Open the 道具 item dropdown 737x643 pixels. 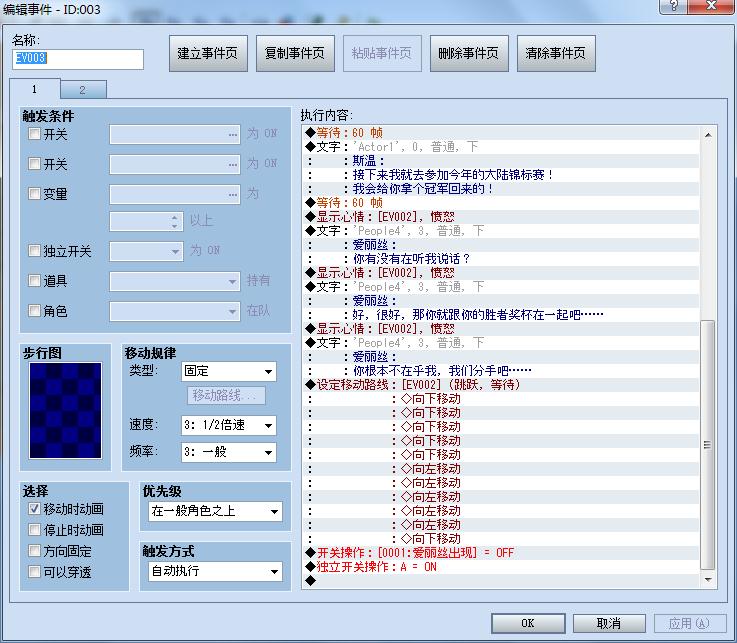(175, 282)
